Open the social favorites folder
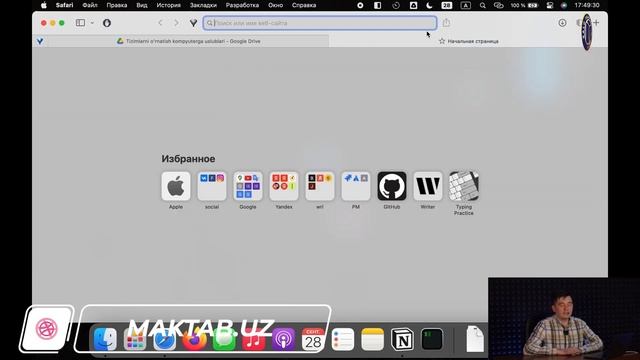This screenshot has width=640, height=360. [x=212, y=186]
